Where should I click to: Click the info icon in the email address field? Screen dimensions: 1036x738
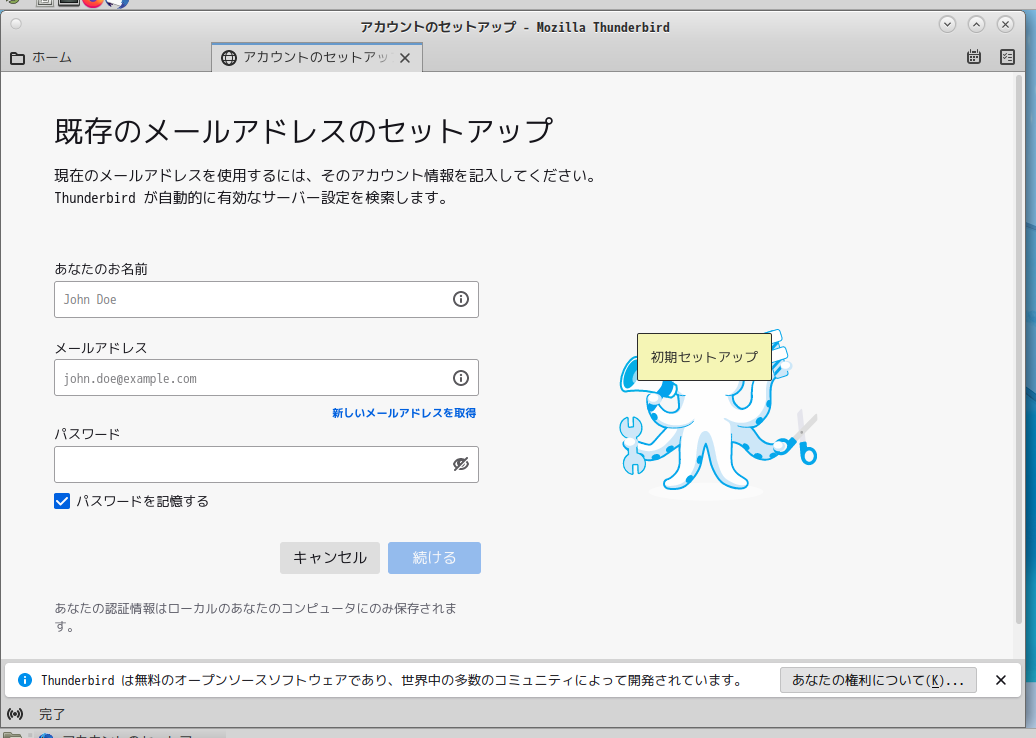point(461,378)
